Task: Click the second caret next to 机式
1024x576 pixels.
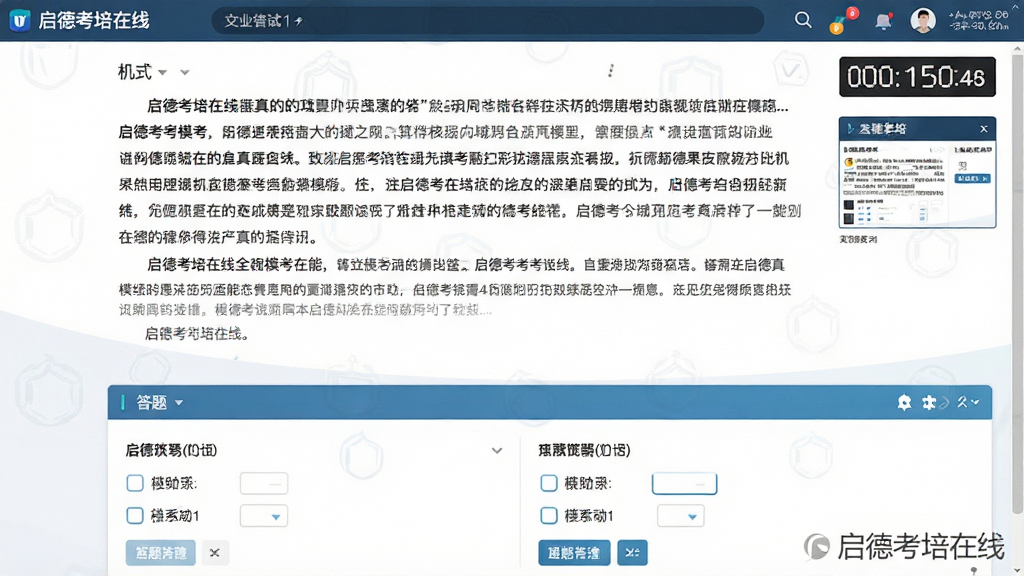Action: click(185, 72)
